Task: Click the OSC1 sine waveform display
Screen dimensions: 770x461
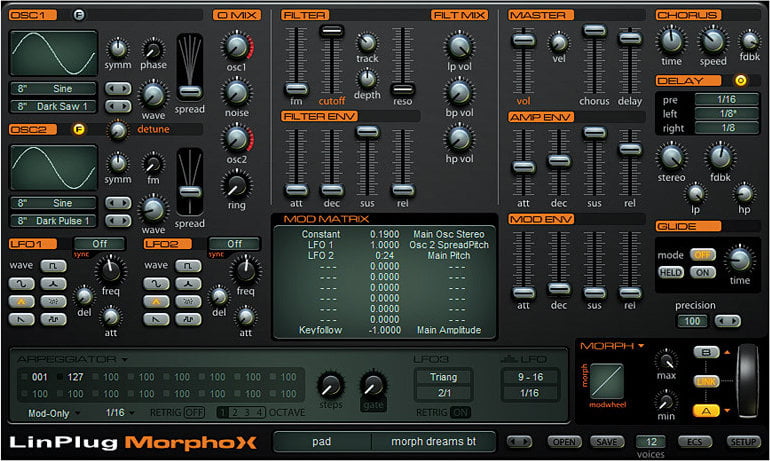Action: click(x=54, y=53)
